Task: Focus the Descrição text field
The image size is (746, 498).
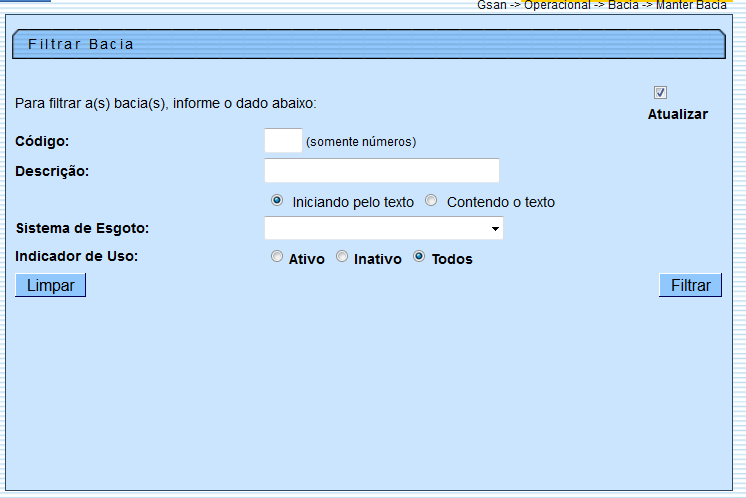Action: [x=381, y=171]
